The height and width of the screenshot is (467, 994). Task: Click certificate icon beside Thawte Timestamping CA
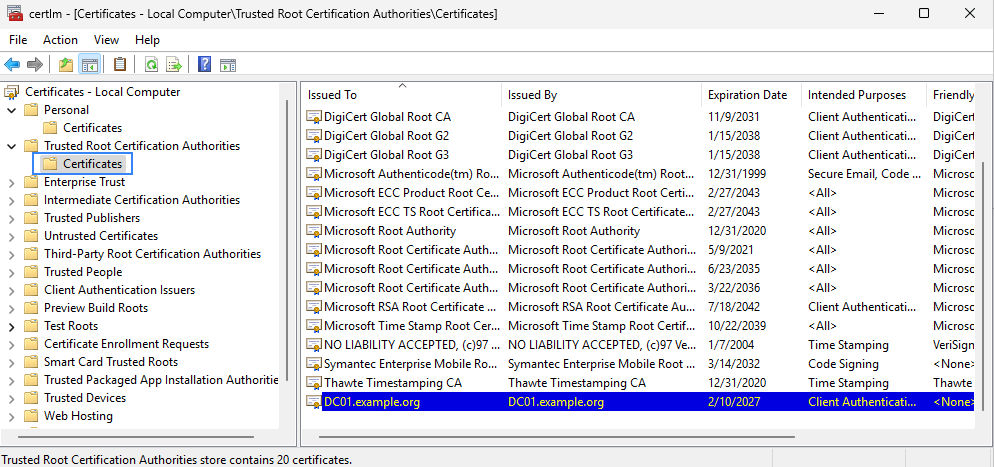314,383
